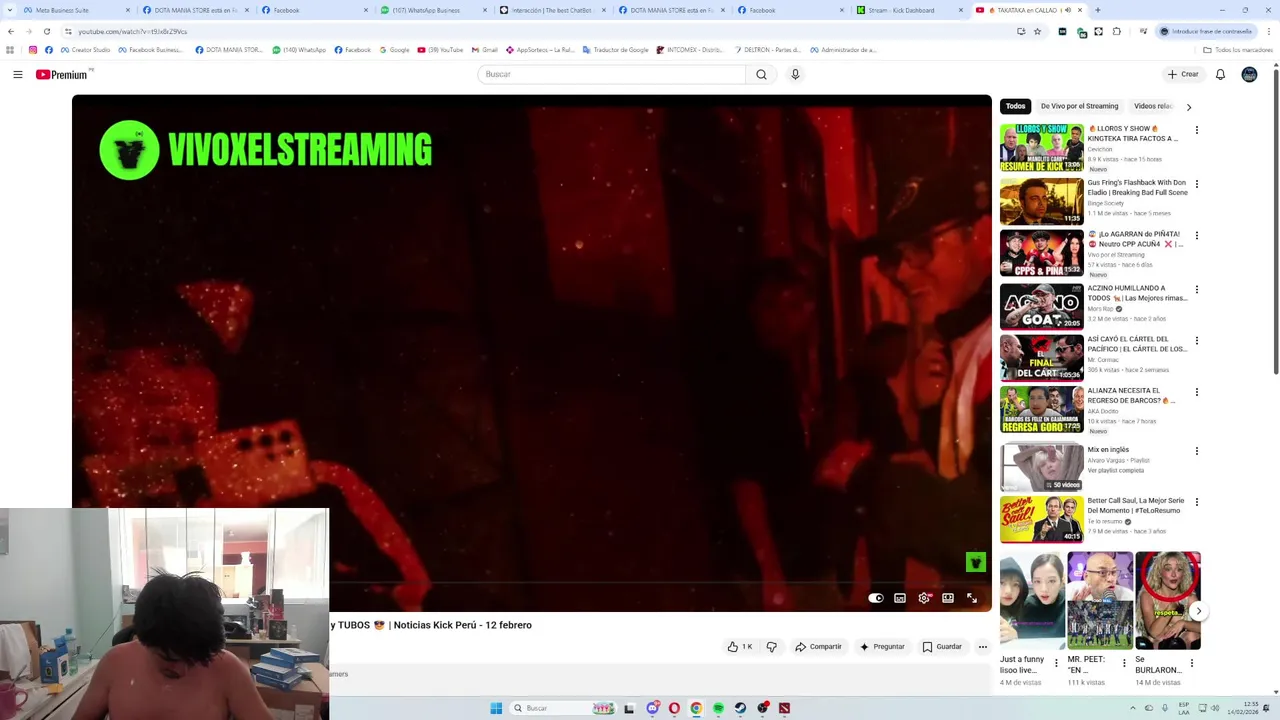Screen dimensions: 1280x720
Task: Open options for Mix en inglés playlist
Action: (x=1196, y=451)
